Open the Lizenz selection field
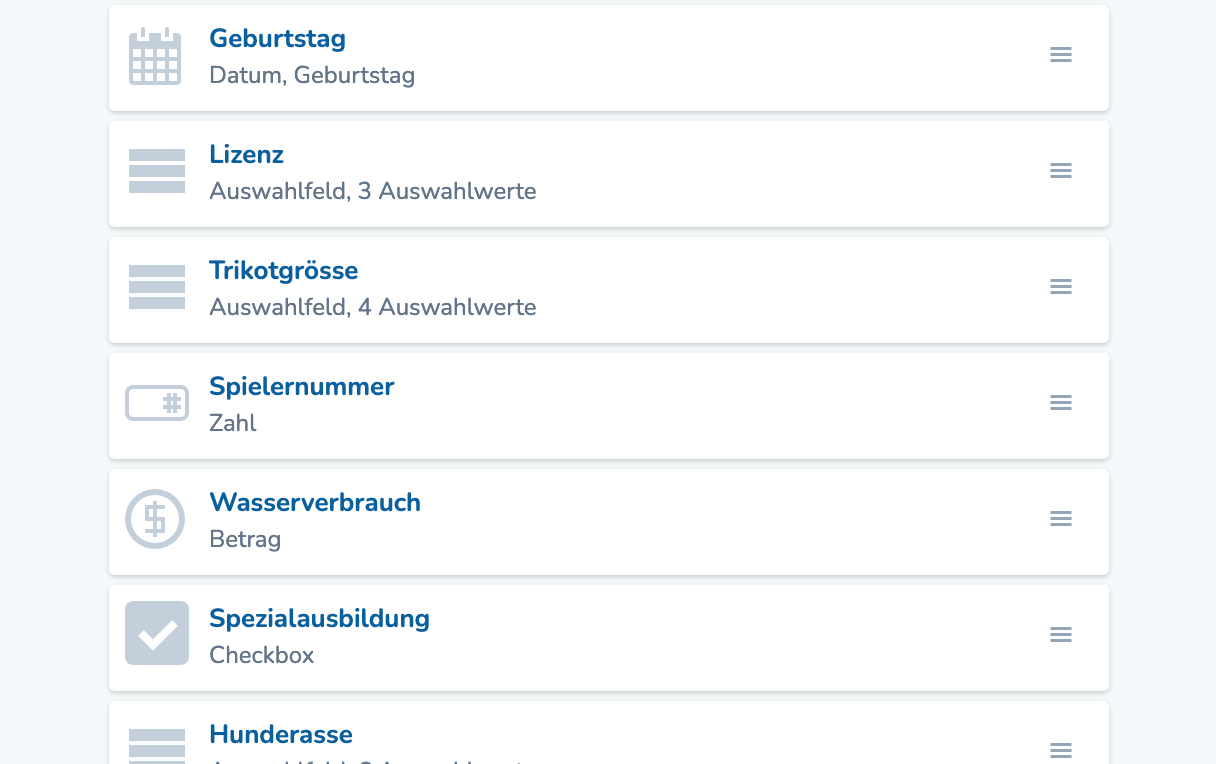This screenshot has width=1216, height=764. click(x=246, y=155)
